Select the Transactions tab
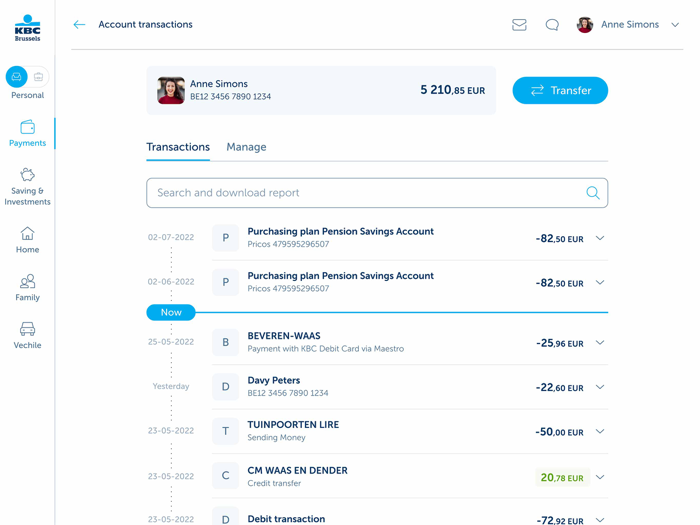700x525 pixels. coord(178,147)
